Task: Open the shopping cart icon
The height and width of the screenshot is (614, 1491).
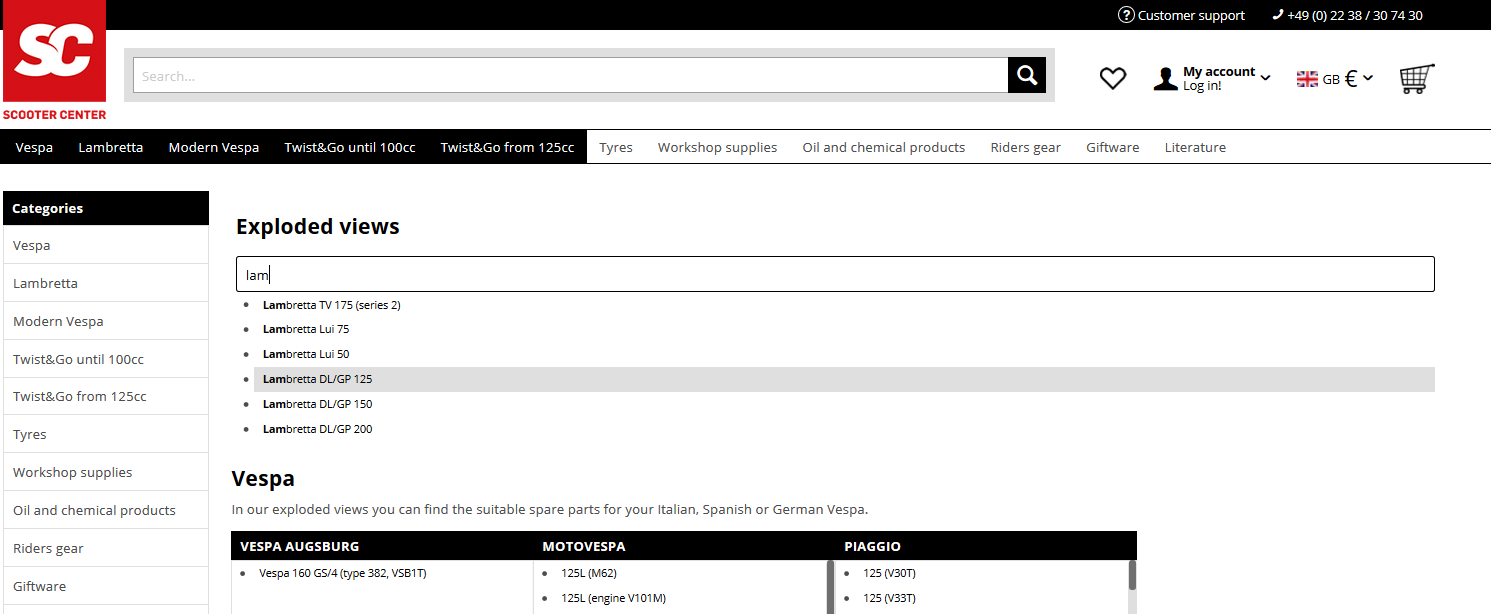Action: [x=1416, y=78]
